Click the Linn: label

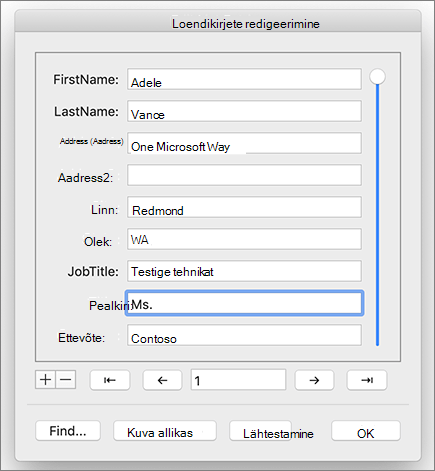click(105, 210)
